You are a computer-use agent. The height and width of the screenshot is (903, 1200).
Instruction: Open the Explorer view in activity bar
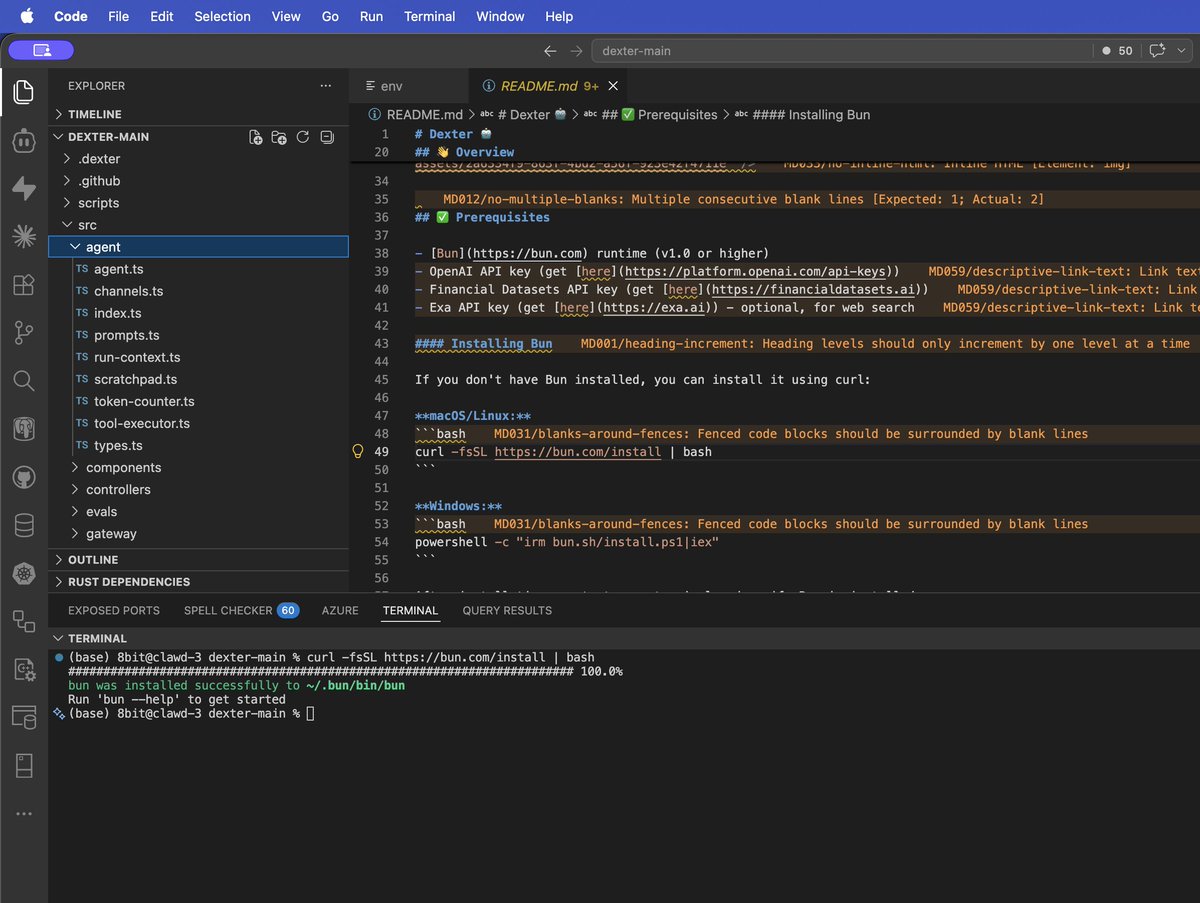[x=23, y=93]
